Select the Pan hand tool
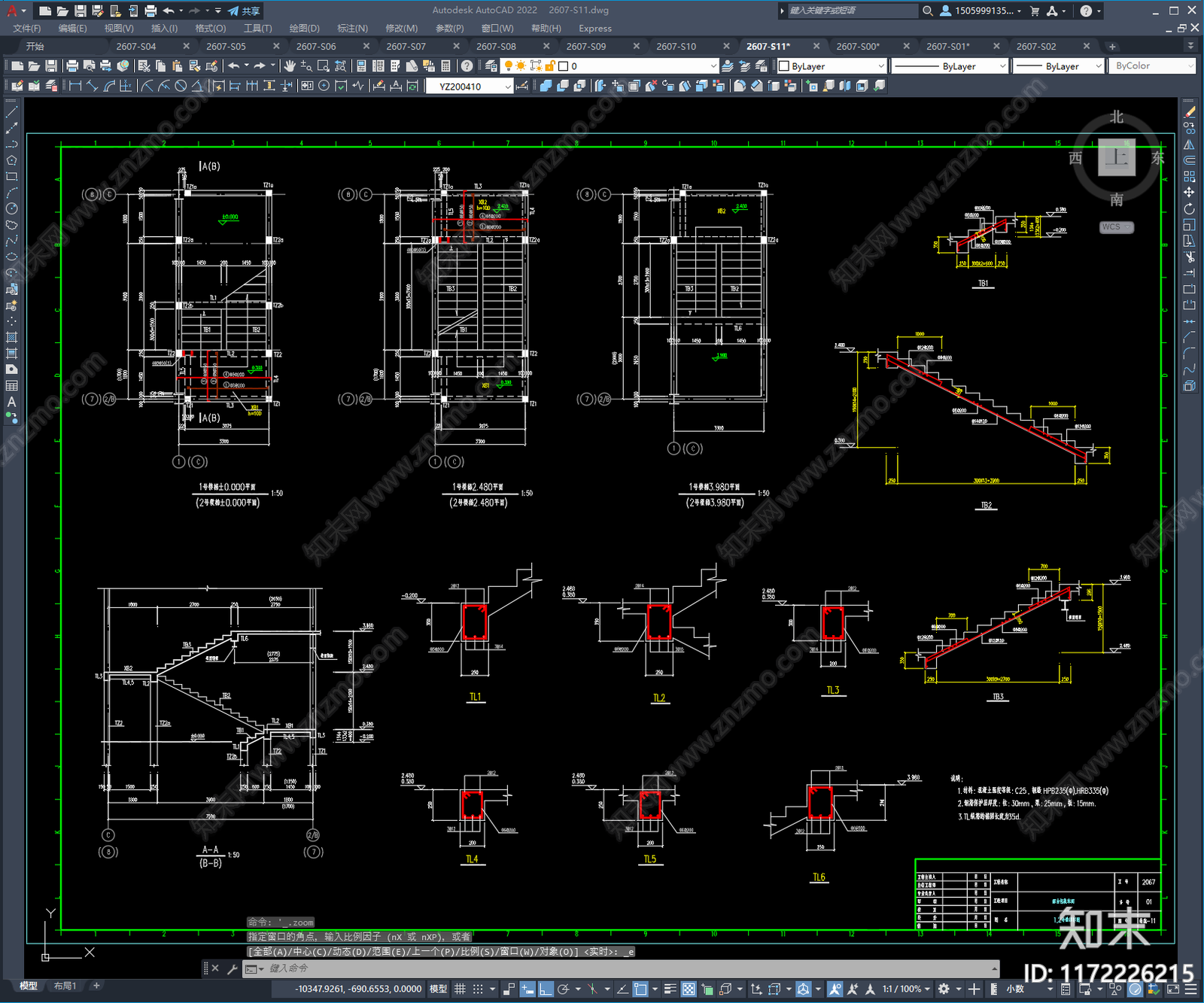1204x1003 pixels. [289, 66]
